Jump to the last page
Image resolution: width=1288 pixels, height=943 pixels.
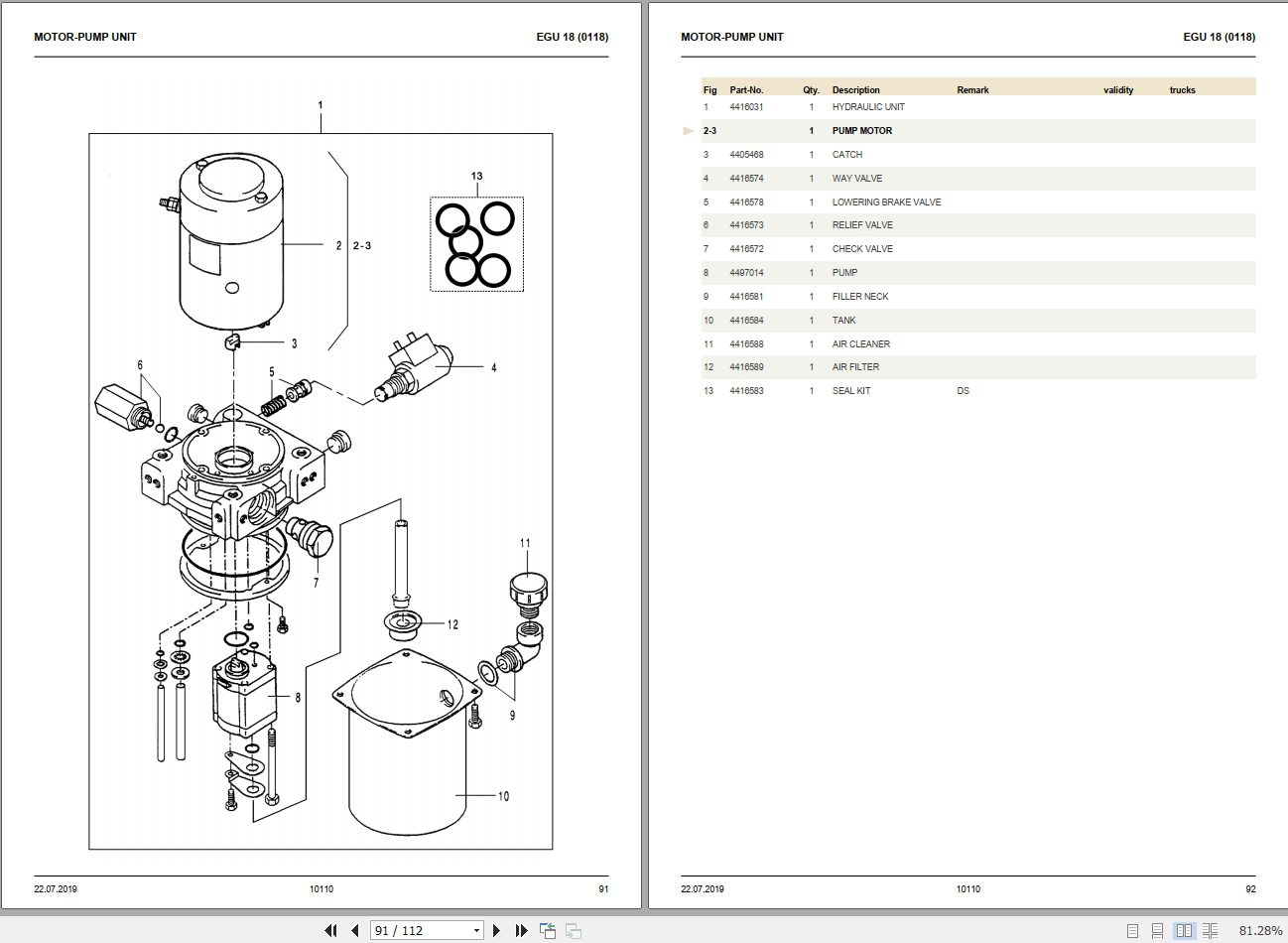click(x=522, y=930)
